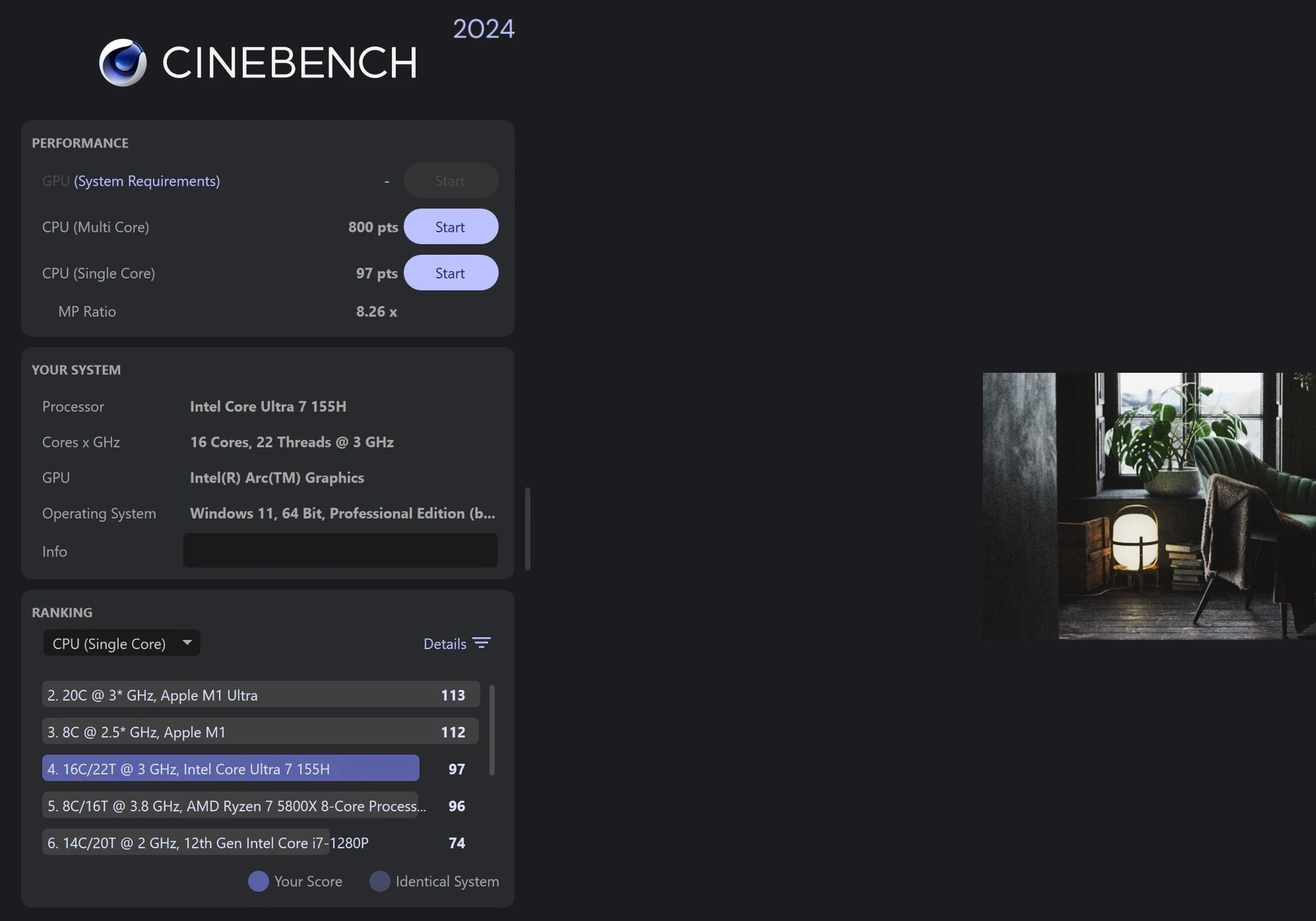Click the Your Score legend circle
This screenshot has width=1316, height=921.
[258, 881]
